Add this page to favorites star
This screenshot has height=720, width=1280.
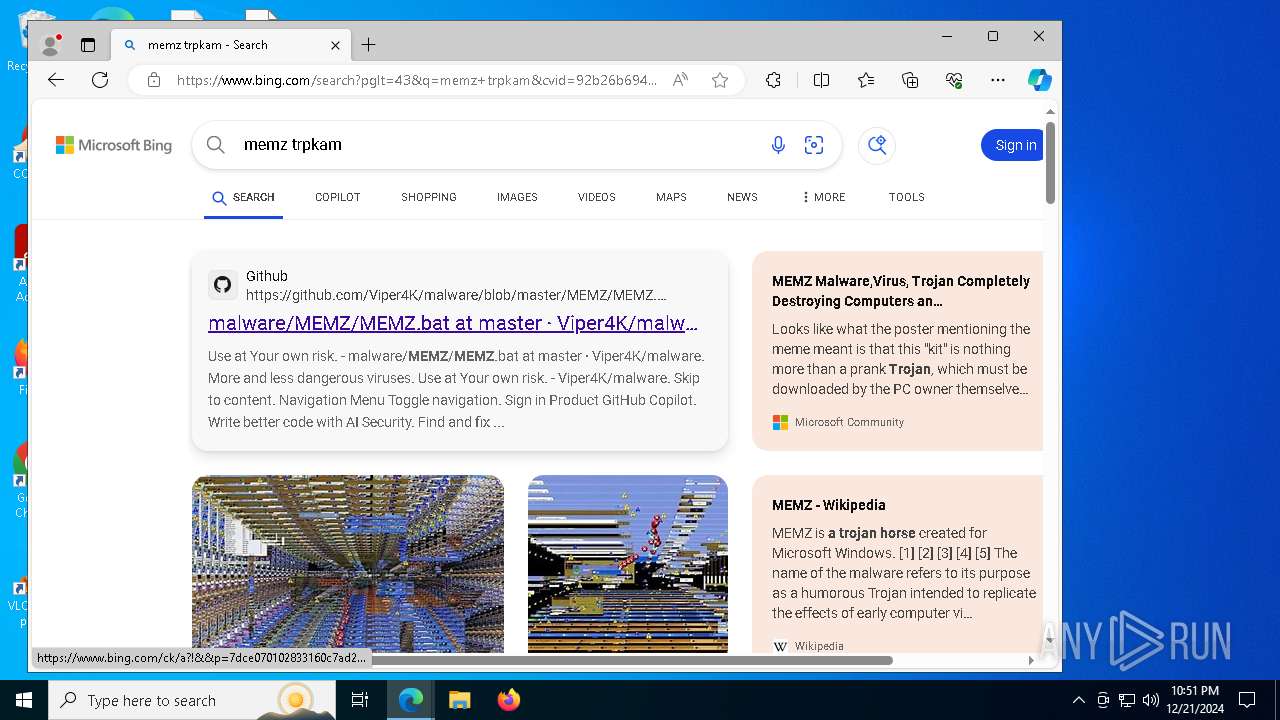(720, 80)
